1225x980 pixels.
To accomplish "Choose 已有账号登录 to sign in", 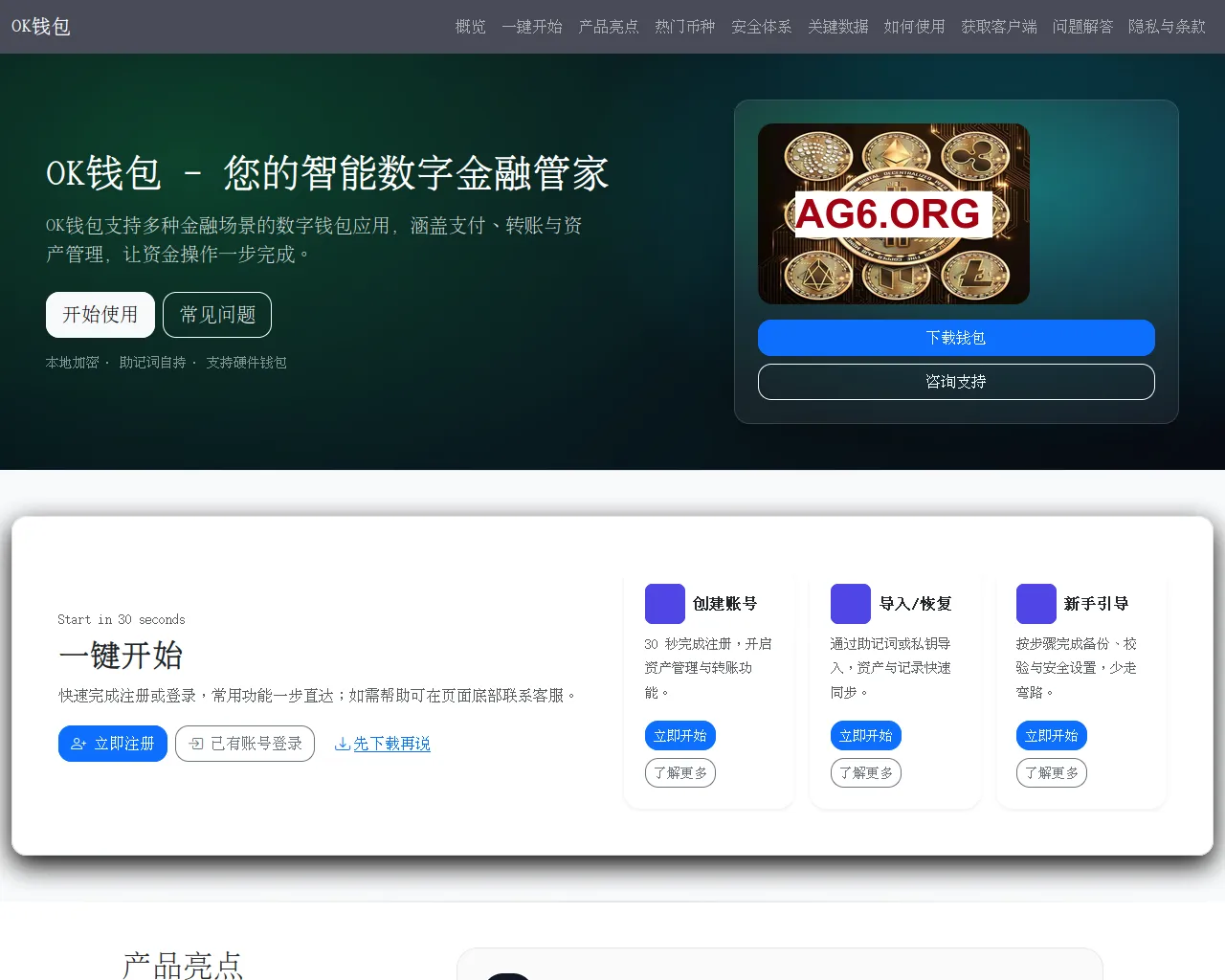I will point(245,744).
